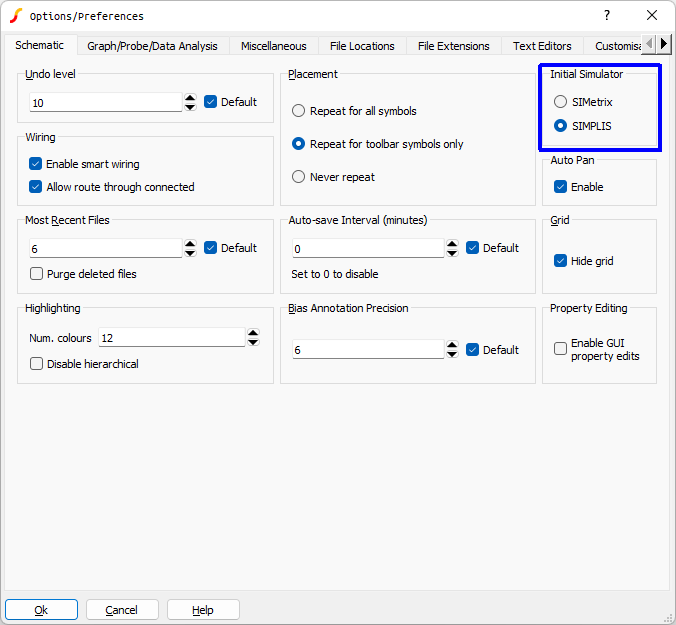Click the Cancel button
The image size is (676, 625).
pos(122,610)
